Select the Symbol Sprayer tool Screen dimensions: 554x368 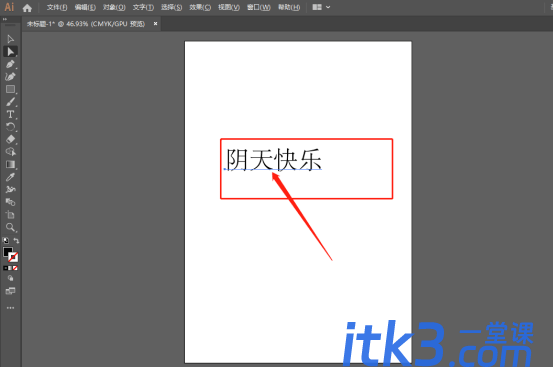click(10, 190)
